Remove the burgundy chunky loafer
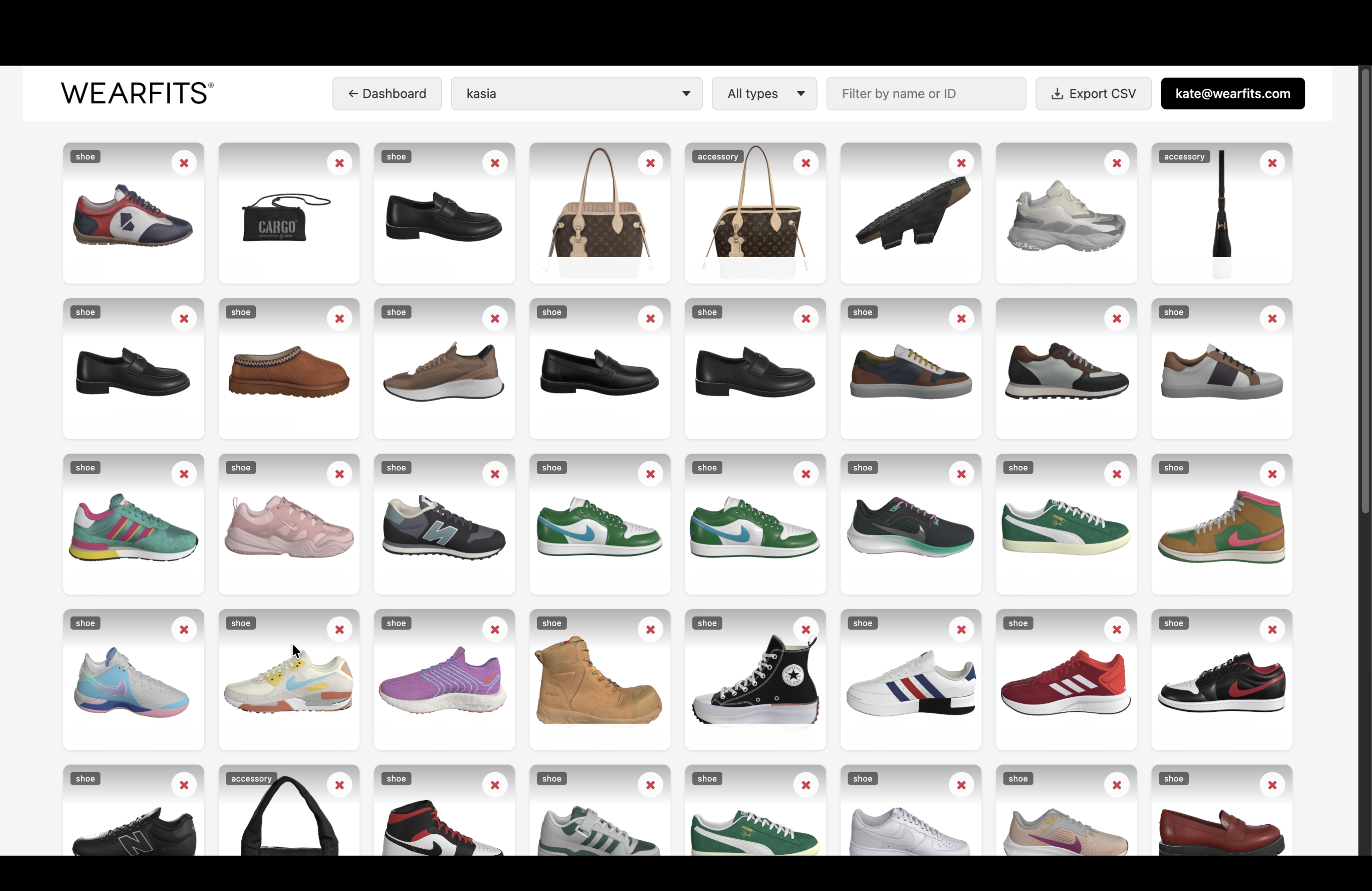 click(x=1272, y=786)
